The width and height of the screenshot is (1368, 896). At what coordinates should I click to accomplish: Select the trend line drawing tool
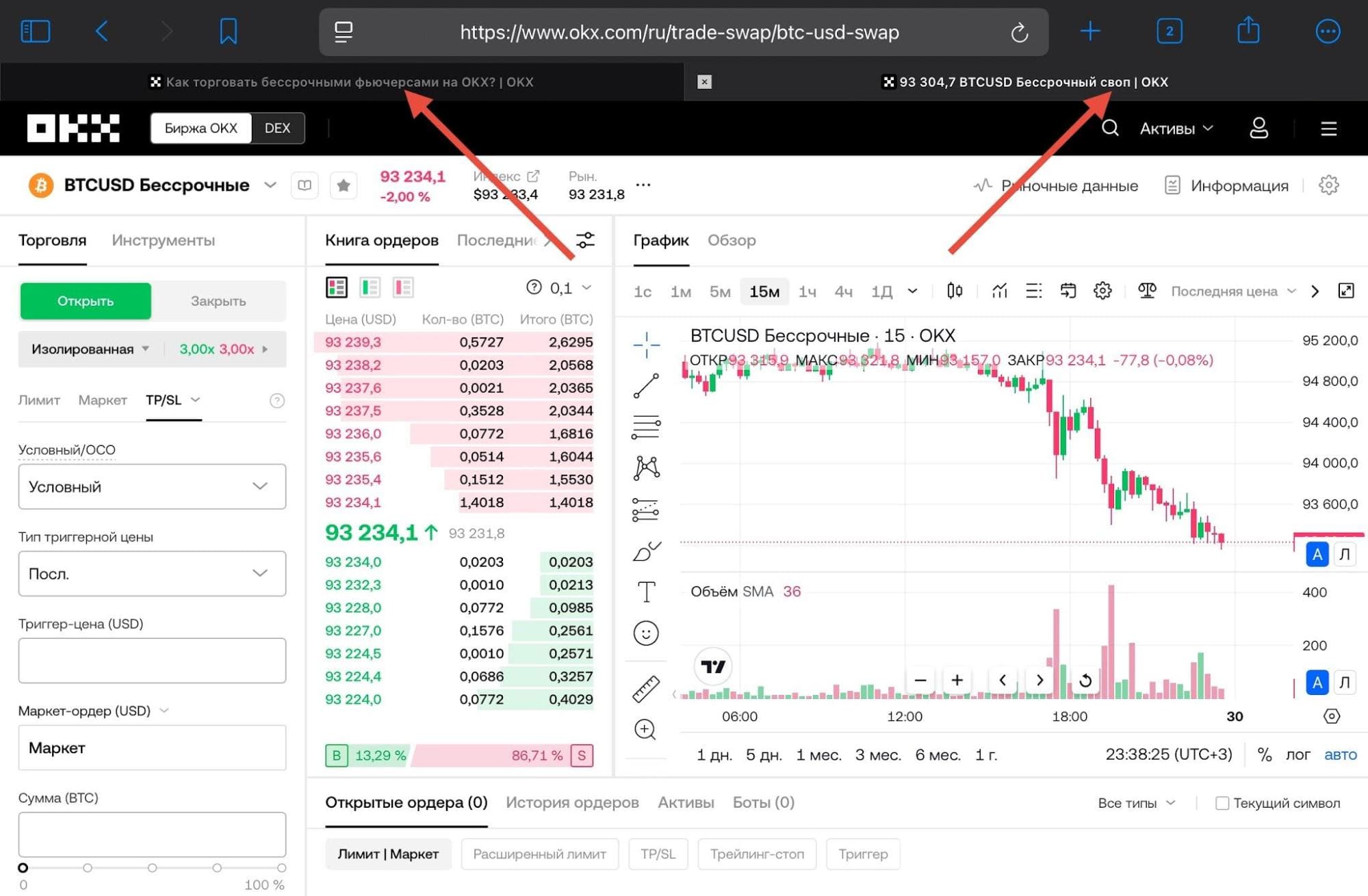(x=646, y=386)
